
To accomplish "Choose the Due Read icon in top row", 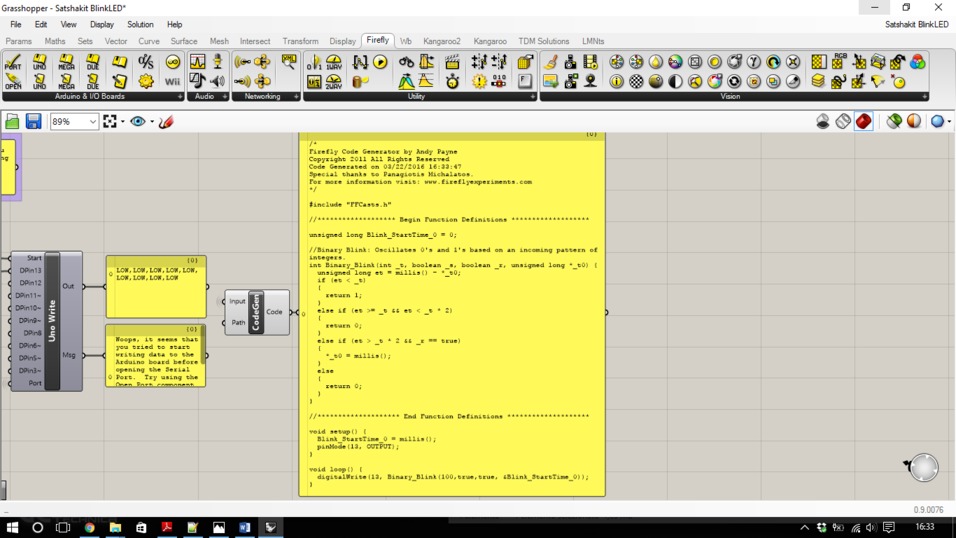I will [93, 62].
